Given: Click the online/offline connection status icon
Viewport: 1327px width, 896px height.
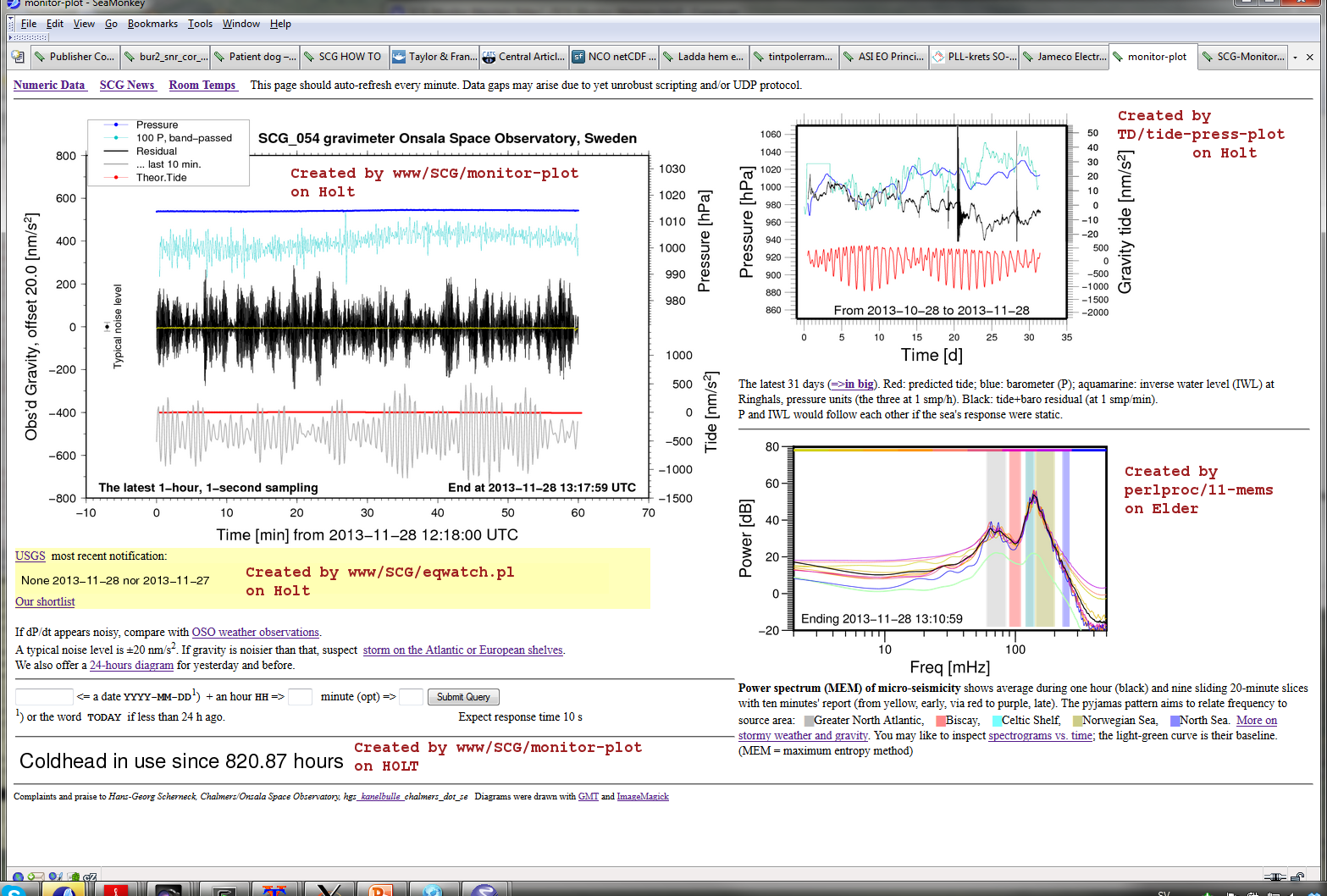Looking at the screenshot, I should (x=1274, y=877).
